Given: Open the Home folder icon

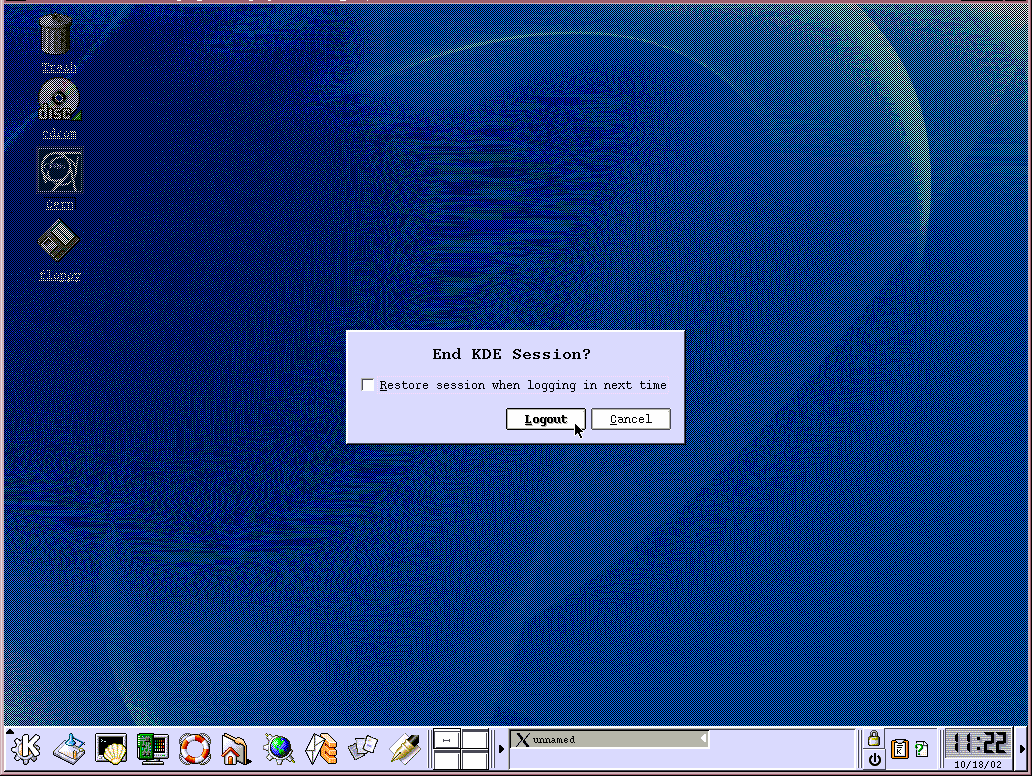Looking at the screenshot, I should [236, 748].
